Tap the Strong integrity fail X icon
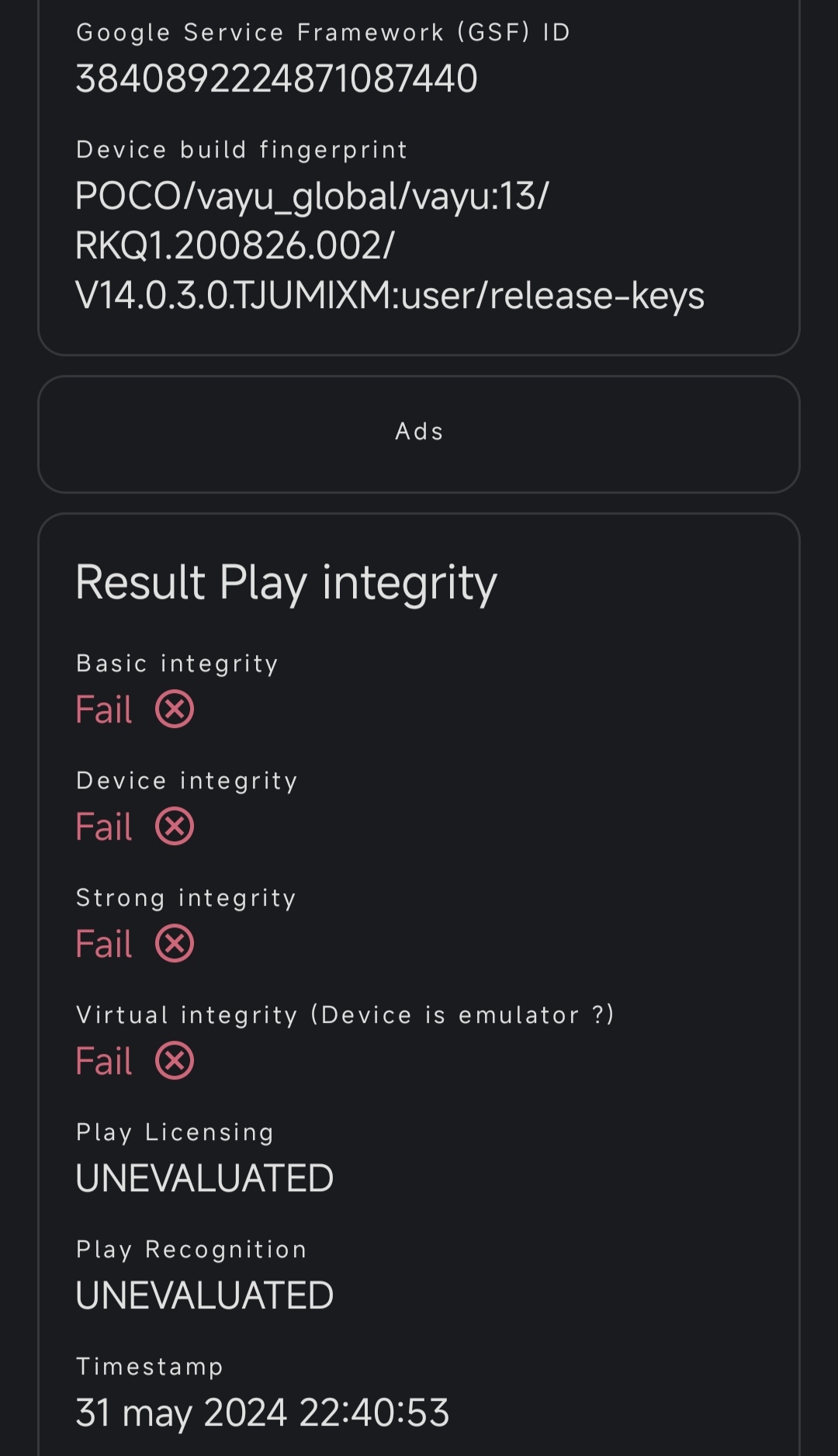 175,944
